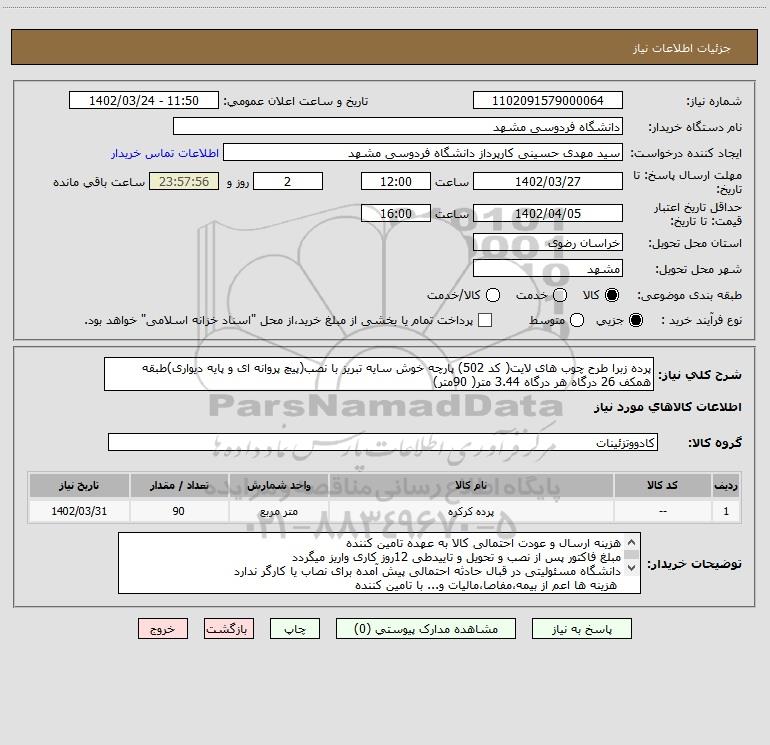Click the پاسخ به نیاز button
The image size is (770, 745).
(581, 629)
